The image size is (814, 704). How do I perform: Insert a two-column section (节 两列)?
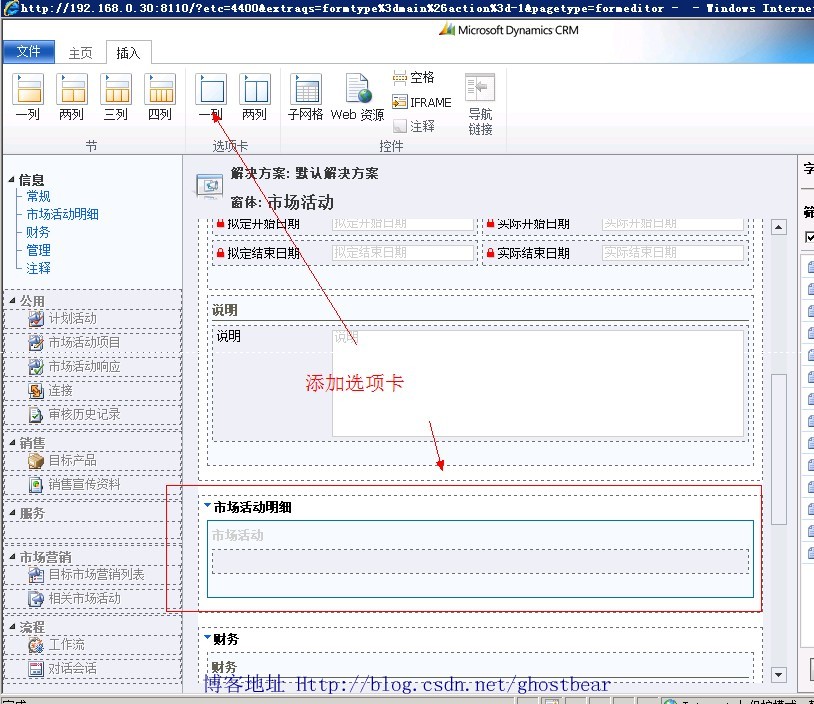pos(72,97)
